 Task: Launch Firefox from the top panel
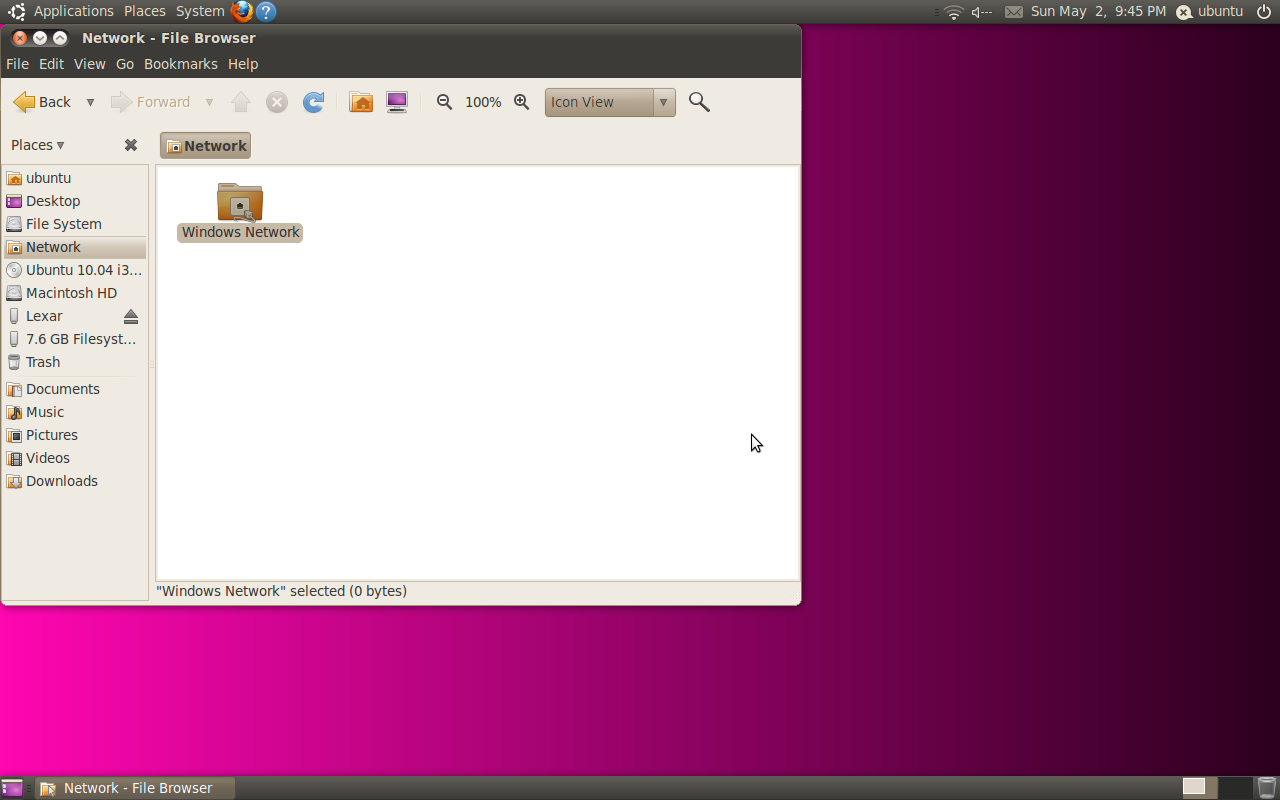(242, 12)
